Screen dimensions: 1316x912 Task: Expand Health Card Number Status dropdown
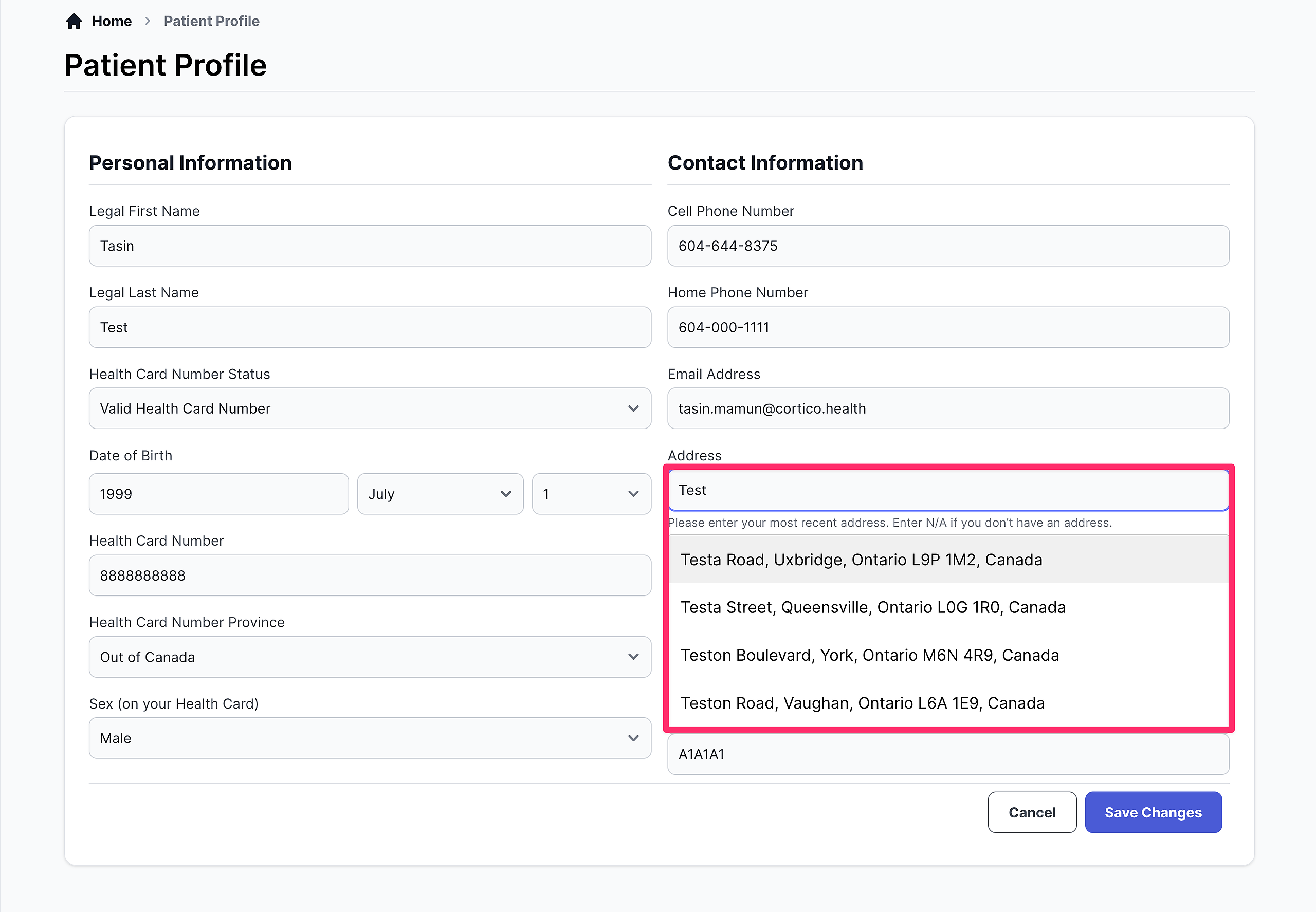coord(369,408)
